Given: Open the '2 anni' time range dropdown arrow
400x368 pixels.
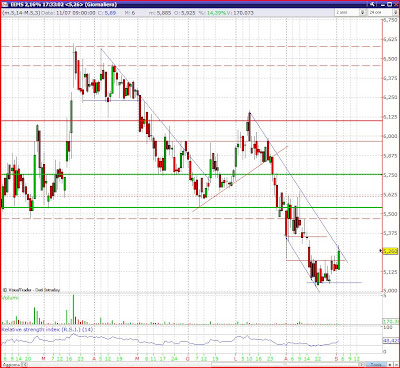Looking at the screenshot, I should pos(362,12).
